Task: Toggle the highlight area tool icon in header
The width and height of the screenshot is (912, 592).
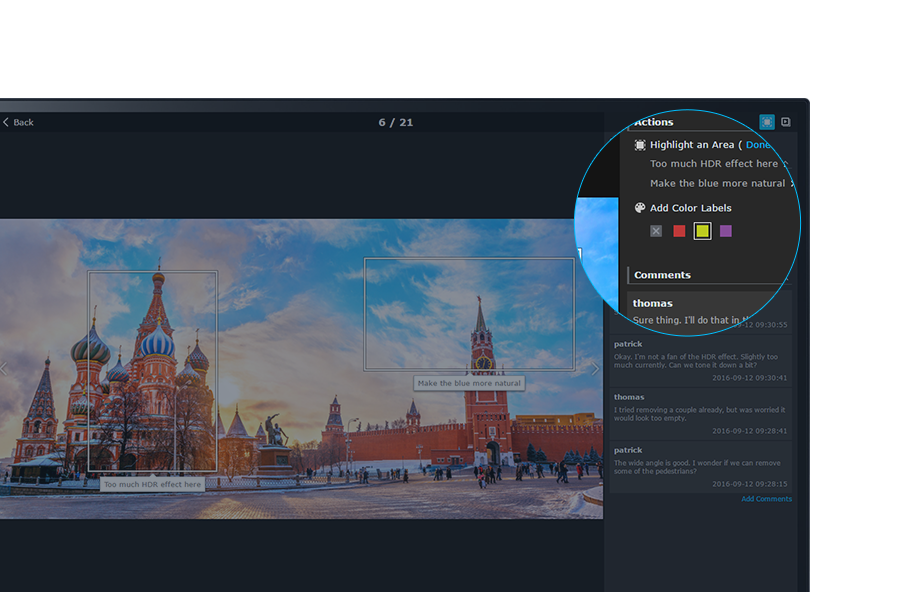Action: (767, 122)
